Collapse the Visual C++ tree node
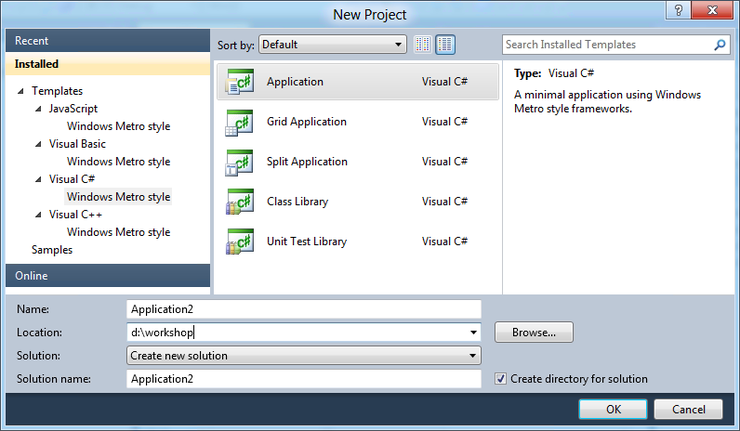This screenshot has width=740, height=431. (x=38, y=215)
